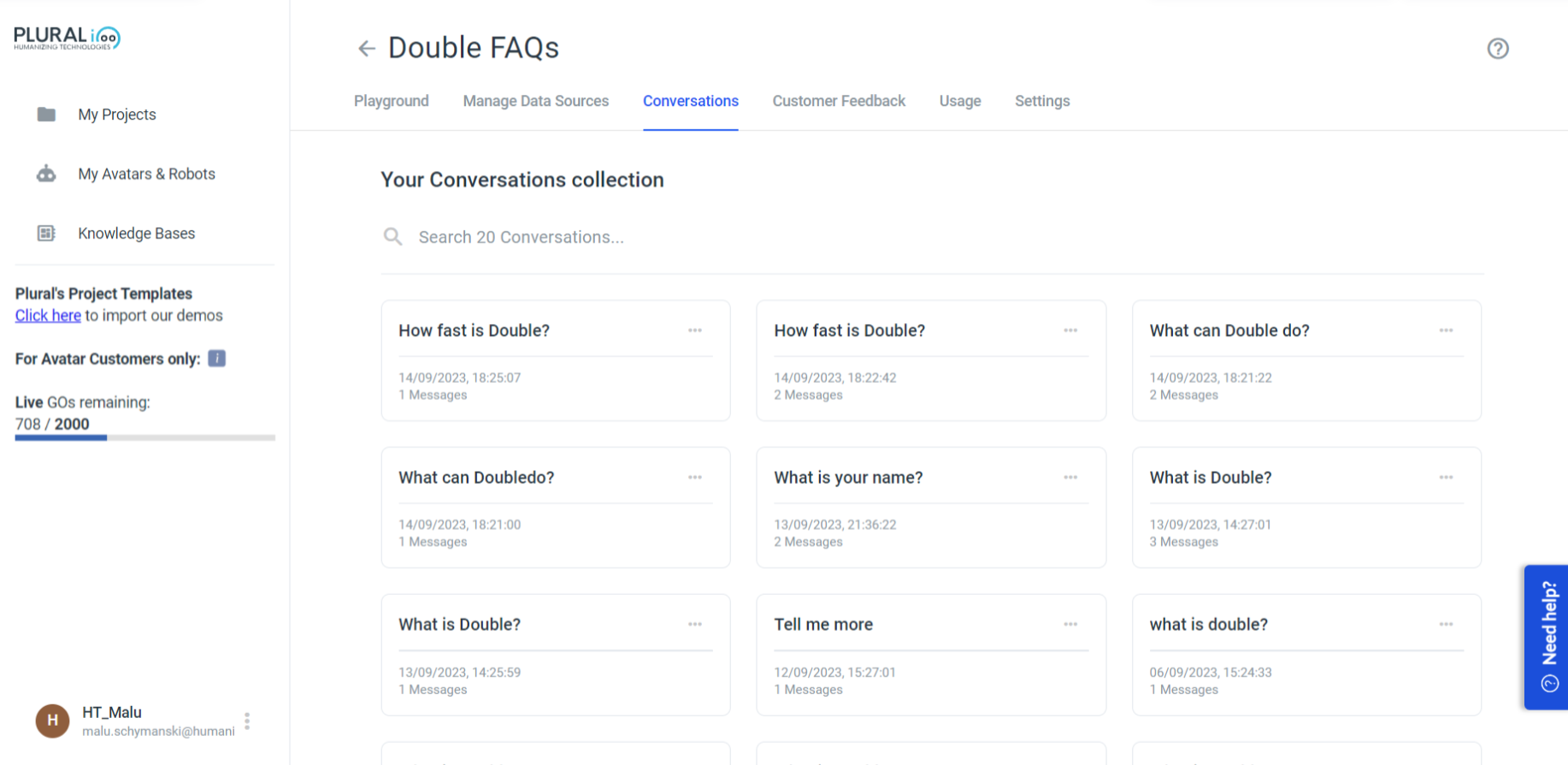
Task: Click the Knowledge Bases sidebar icon
Action: pyautogui.click(x=46, y=233)
